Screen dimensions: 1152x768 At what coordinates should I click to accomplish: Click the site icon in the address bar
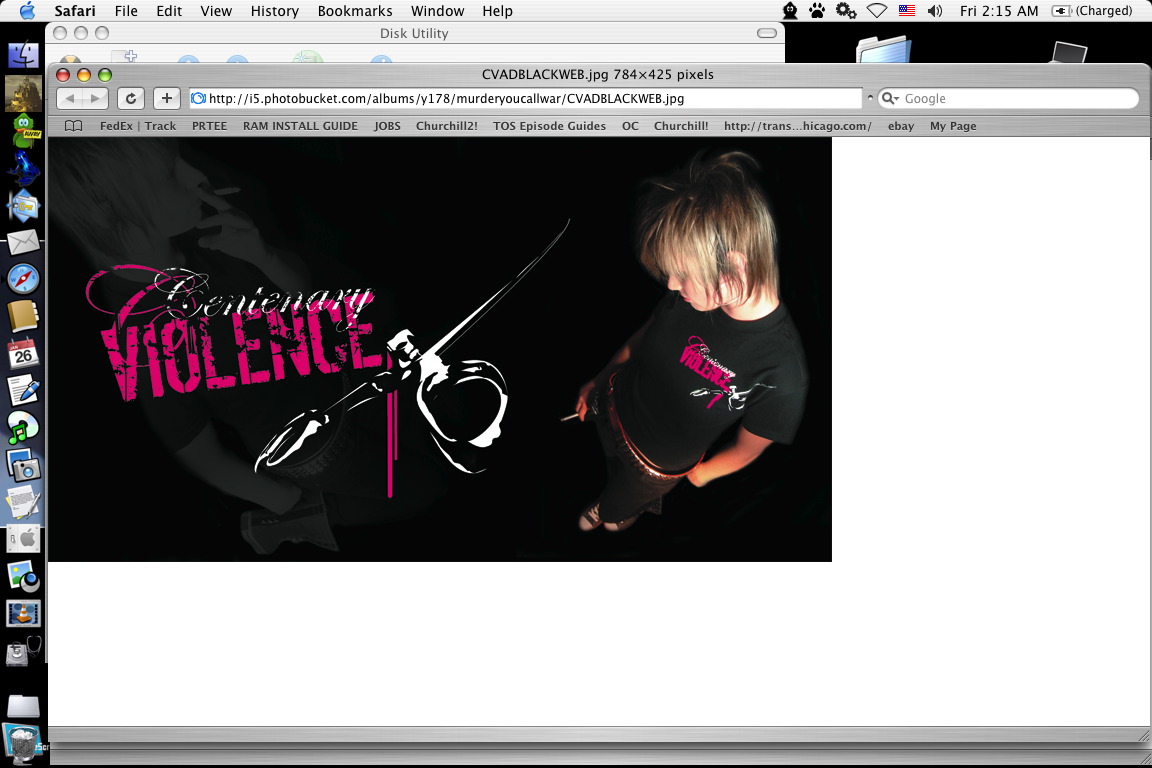pos(198,98)
